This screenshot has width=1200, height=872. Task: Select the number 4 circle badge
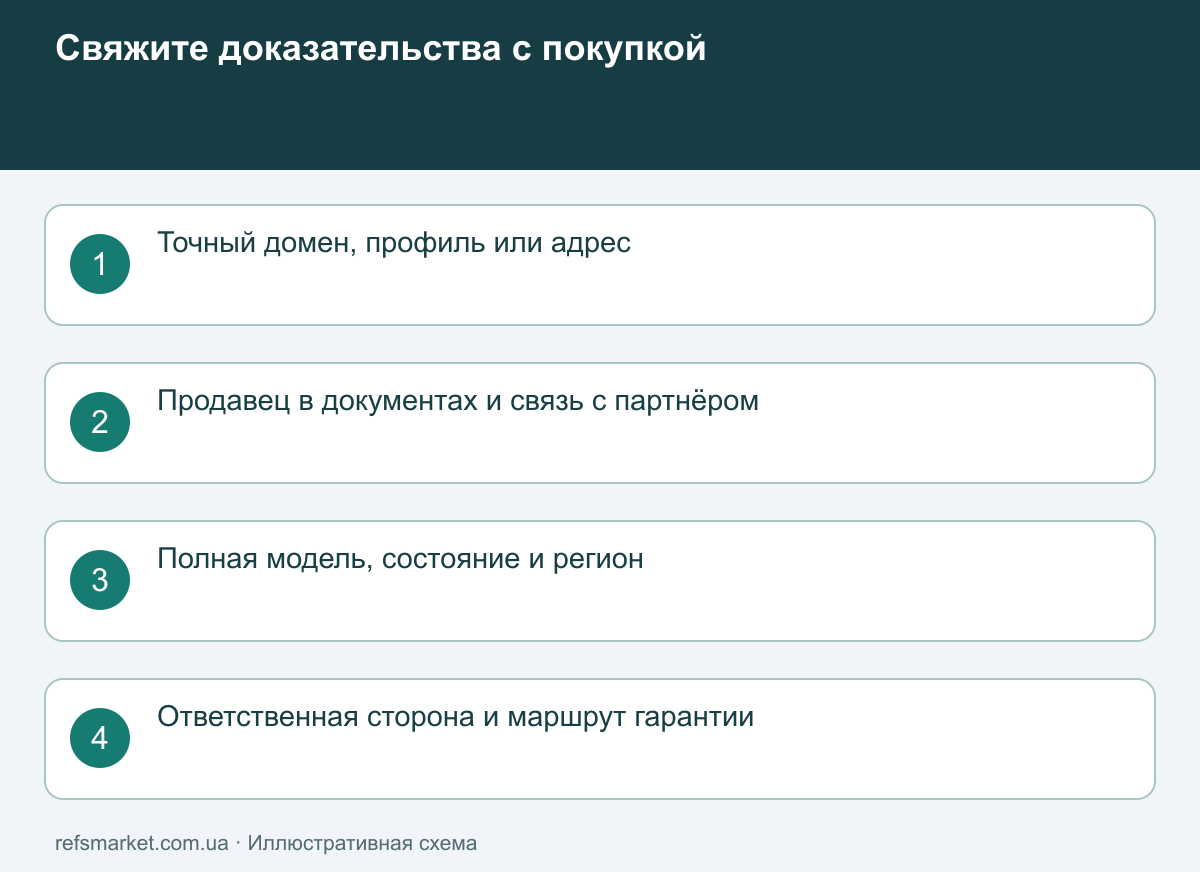[100, 738]
